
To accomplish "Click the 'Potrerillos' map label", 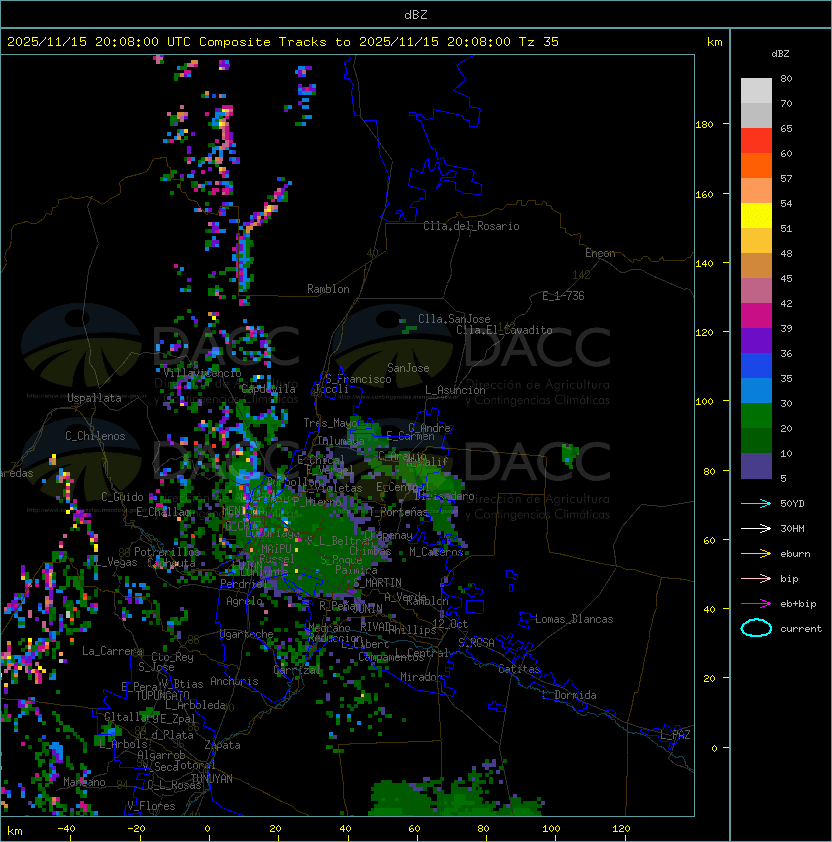I will 167,552.
